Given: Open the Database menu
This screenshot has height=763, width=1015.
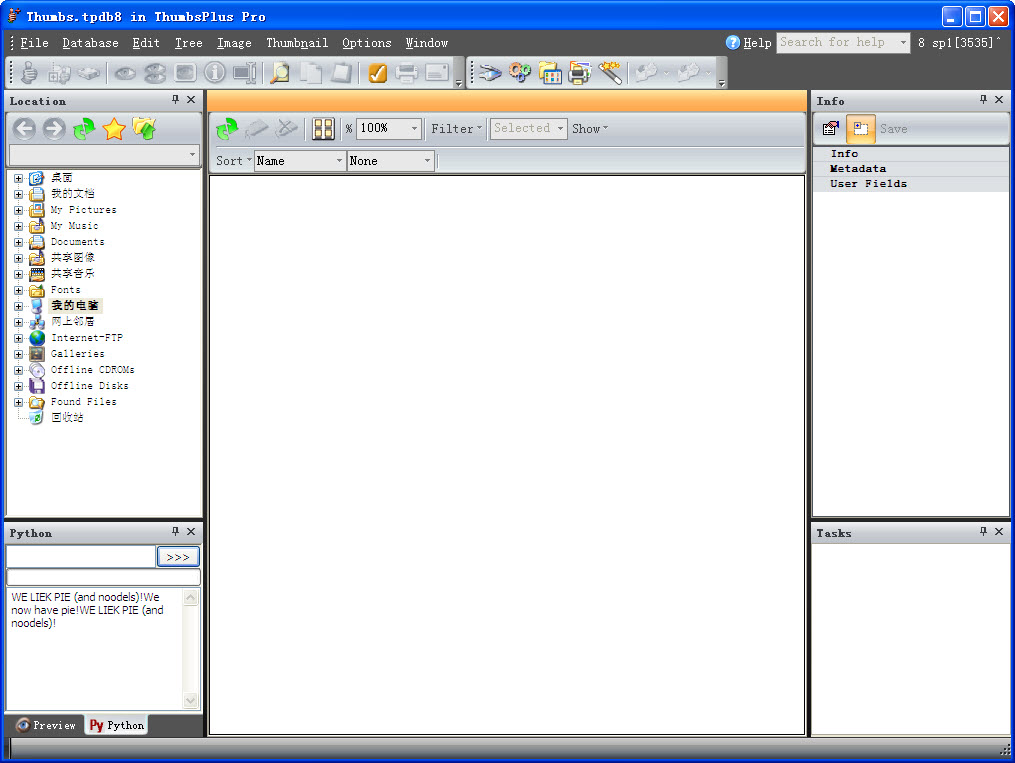Looking at the screenshot, I should 90,43.
